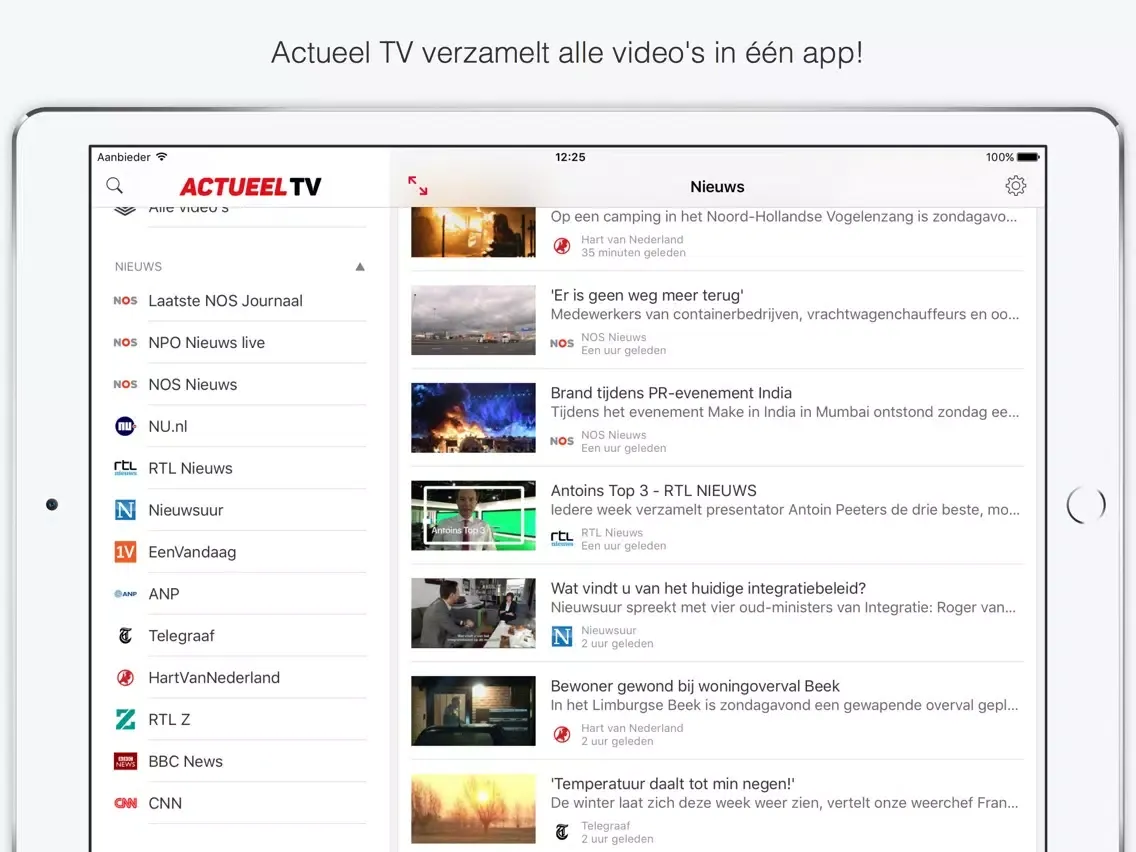The height and width of the screenshot is (852, 1136).
Task: Select HartVanNederland channel
Action: point(214,677)
